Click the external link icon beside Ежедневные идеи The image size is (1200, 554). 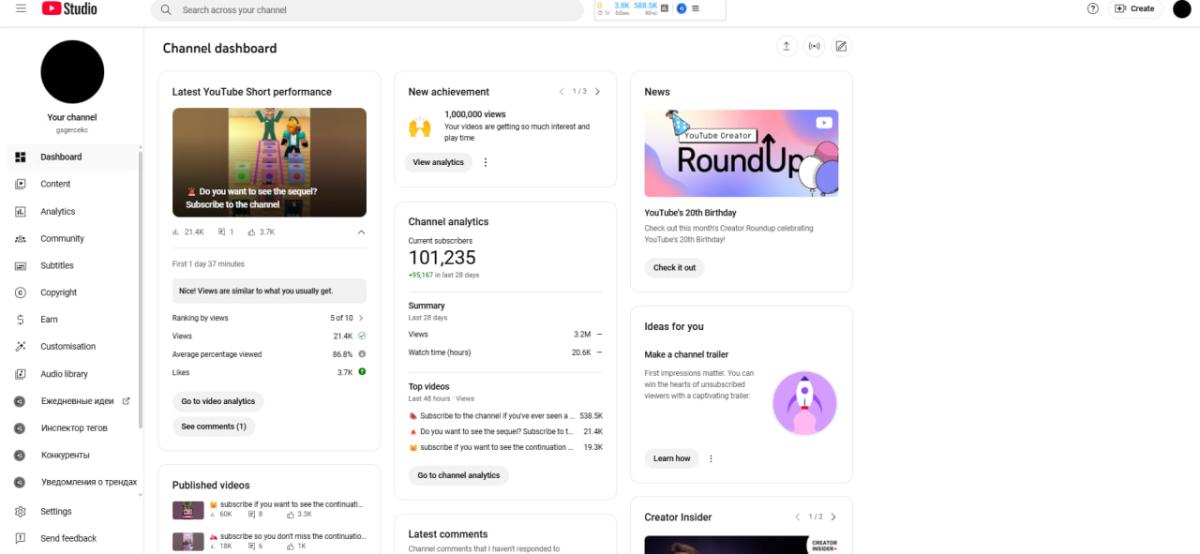(126, 401)
